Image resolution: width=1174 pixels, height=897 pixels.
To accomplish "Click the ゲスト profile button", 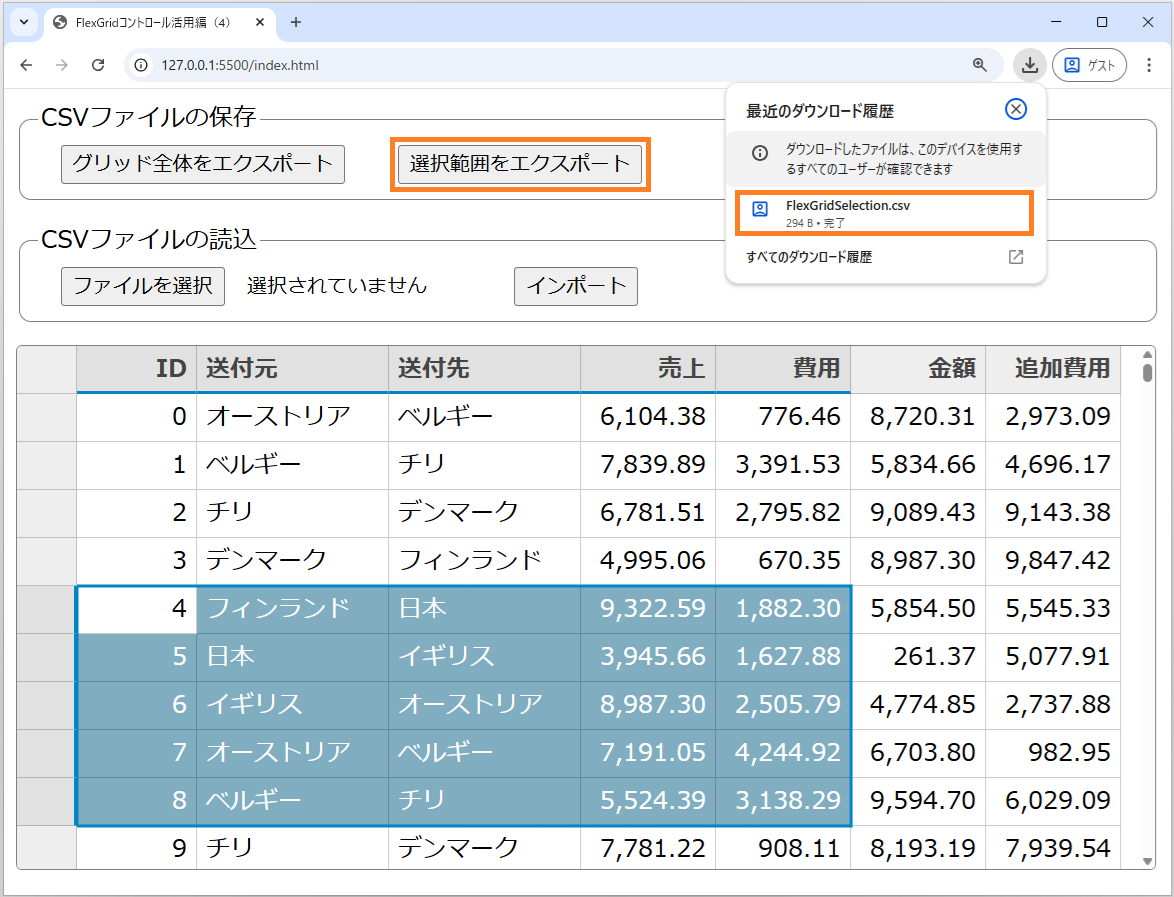I will (1089, 65).
